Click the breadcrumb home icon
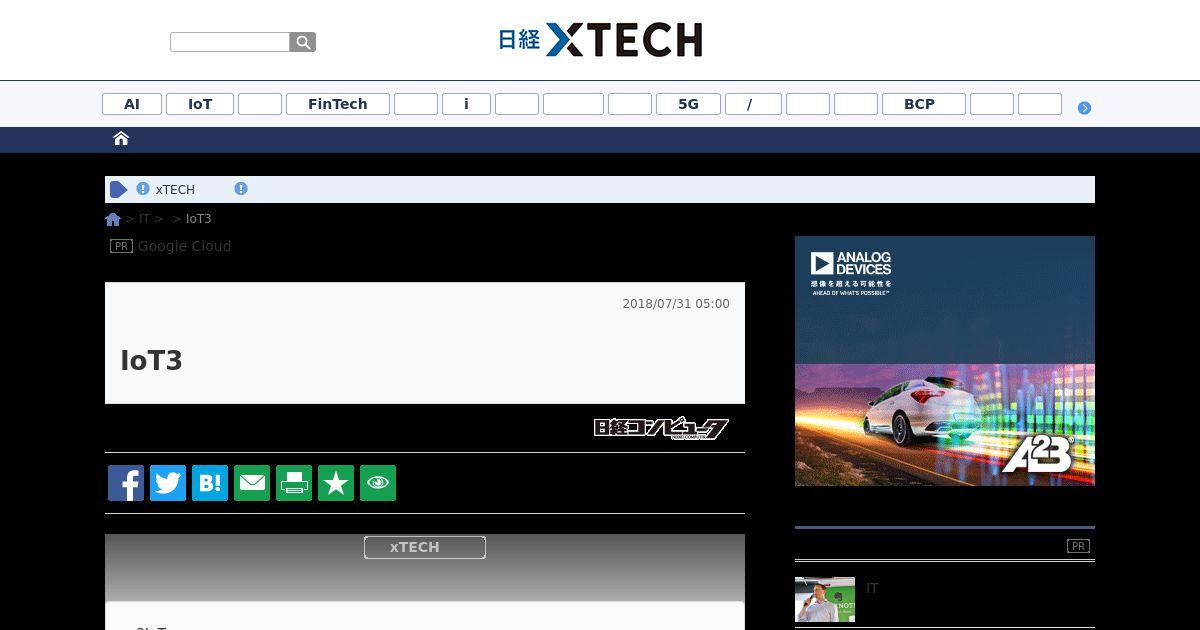The image size is (1200, 630). tap(113, 219)
